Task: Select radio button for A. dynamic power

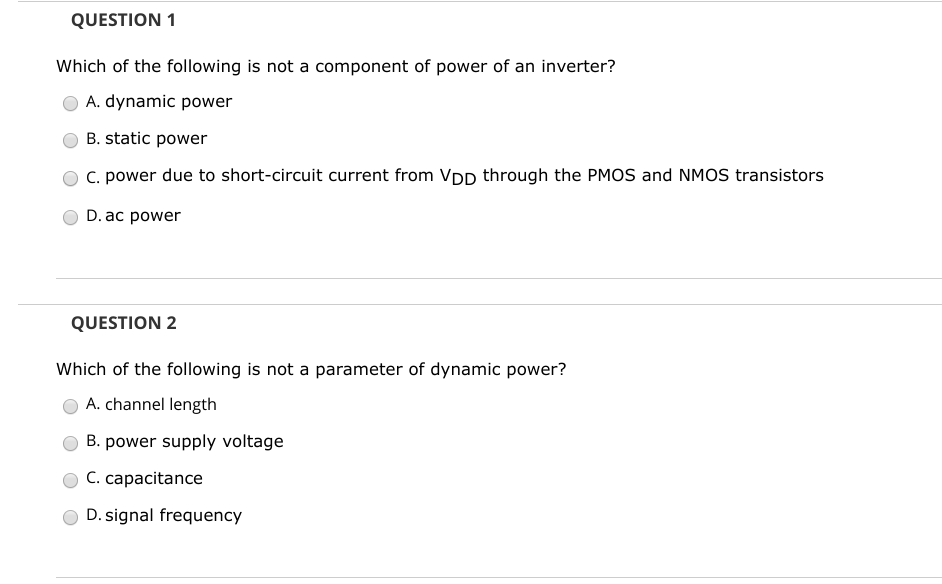Action: pos(69,102)
